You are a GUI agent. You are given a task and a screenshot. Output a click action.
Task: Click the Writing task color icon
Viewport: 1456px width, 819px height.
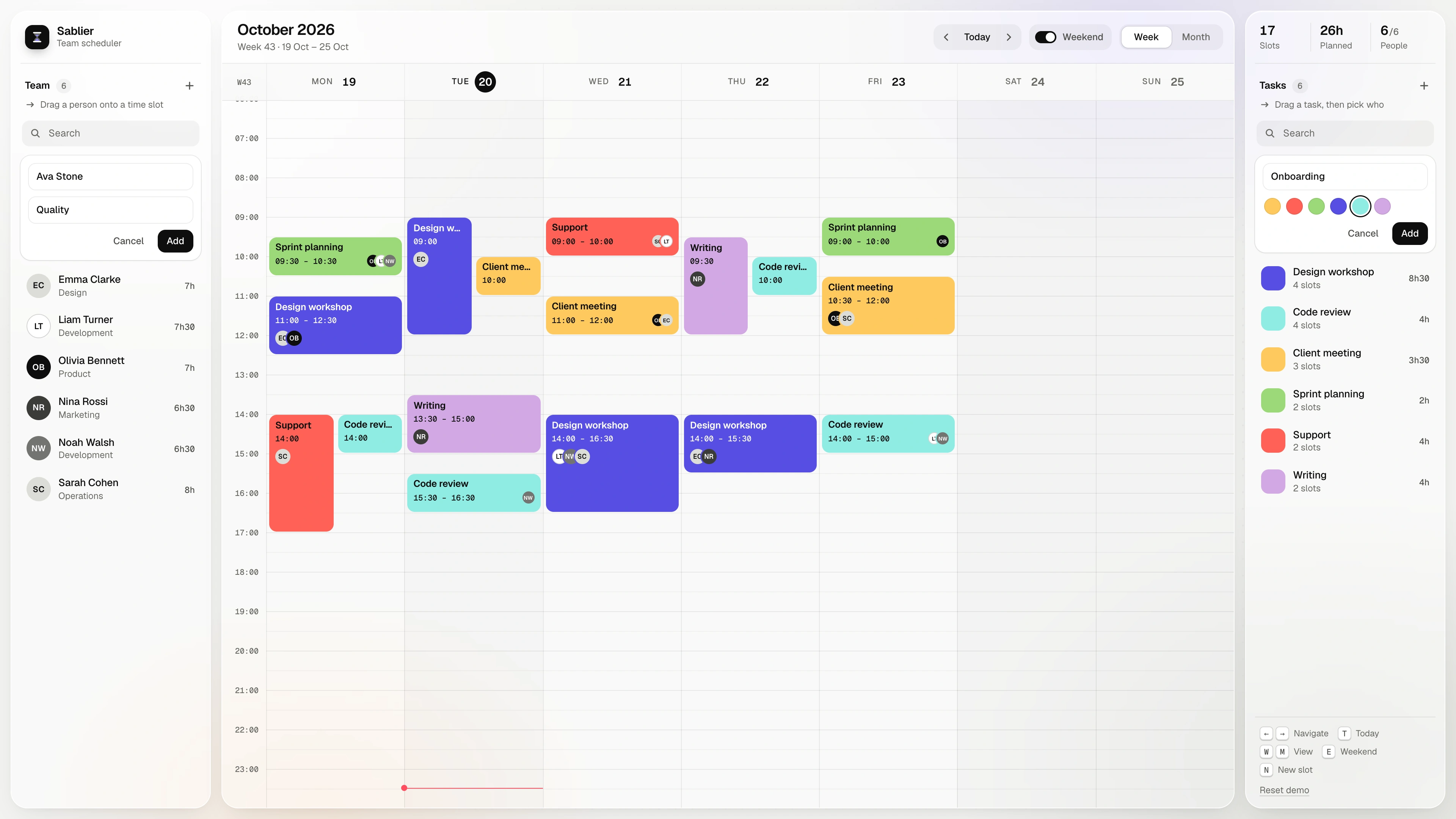tap(1273, 482)
